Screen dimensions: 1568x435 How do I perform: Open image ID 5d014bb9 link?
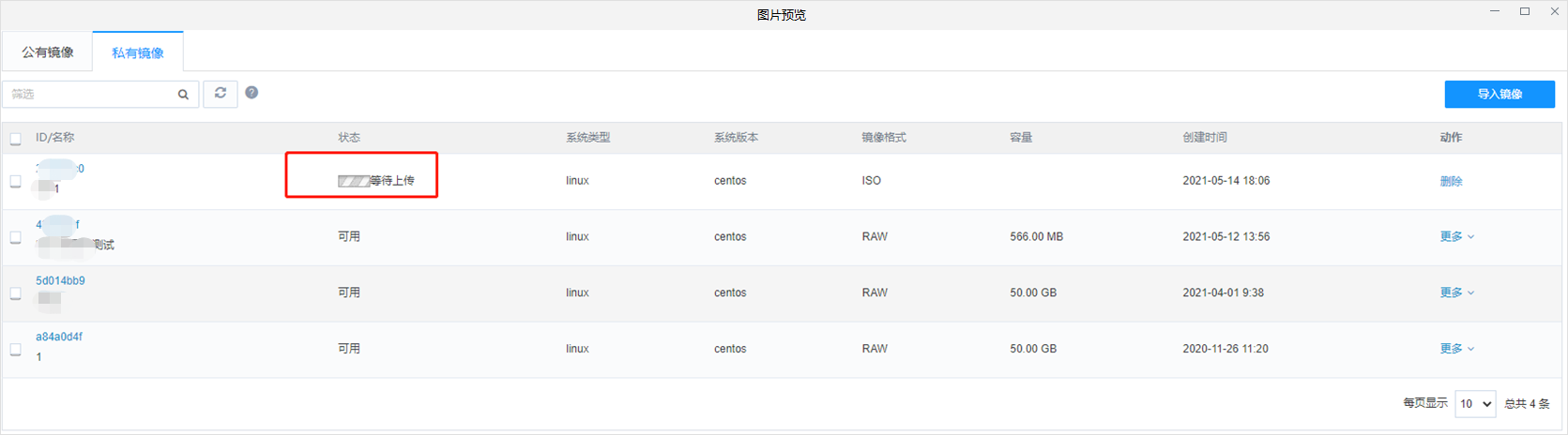click(x=60, y=280)
